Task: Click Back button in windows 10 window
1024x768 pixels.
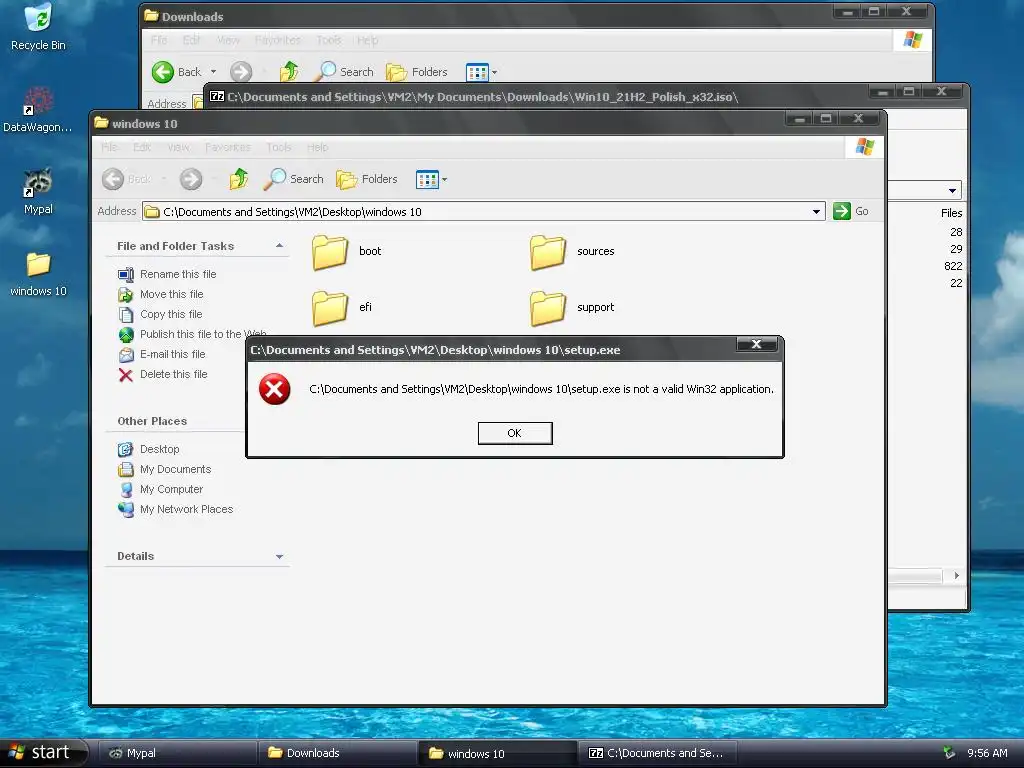Action: pos(127,179)
